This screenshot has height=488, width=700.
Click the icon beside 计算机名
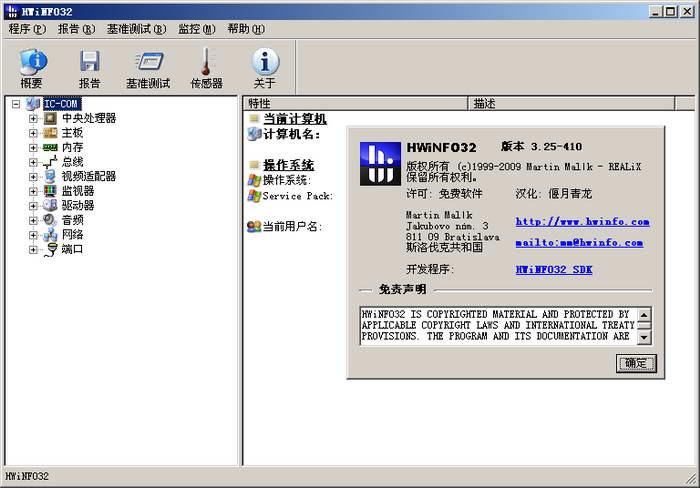254,134
